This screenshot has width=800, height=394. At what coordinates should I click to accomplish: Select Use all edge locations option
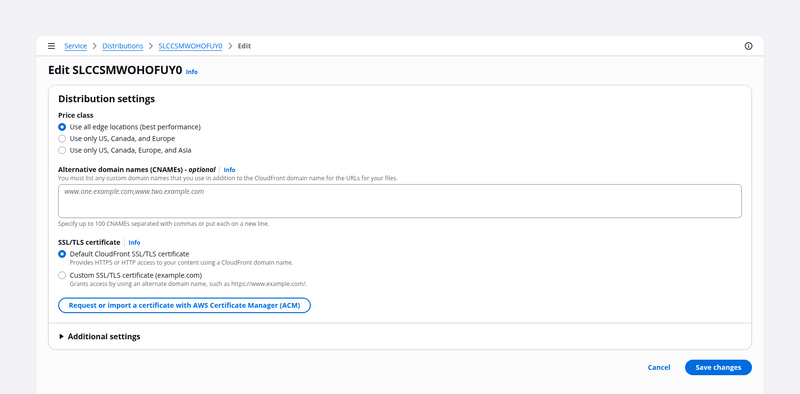[62, 127]
